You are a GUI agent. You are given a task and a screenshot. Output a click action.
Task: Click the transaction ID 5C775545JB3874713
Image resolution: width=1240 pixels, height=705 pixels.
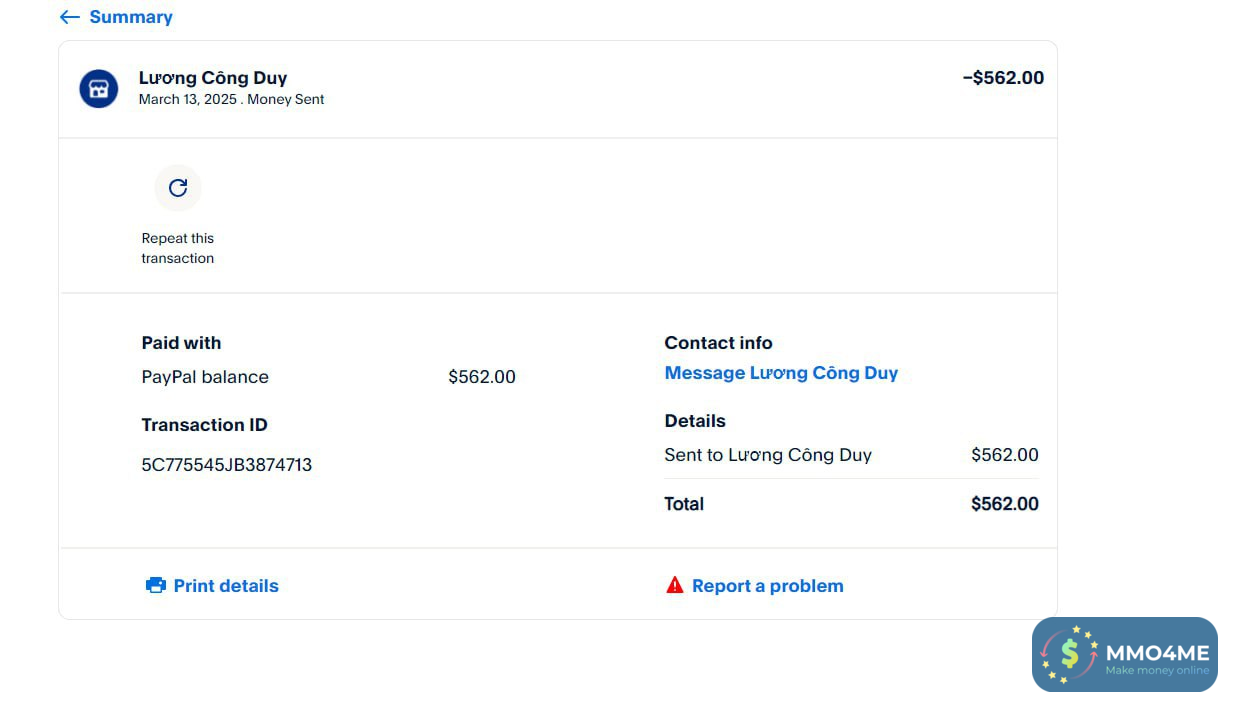coord(227,465)
